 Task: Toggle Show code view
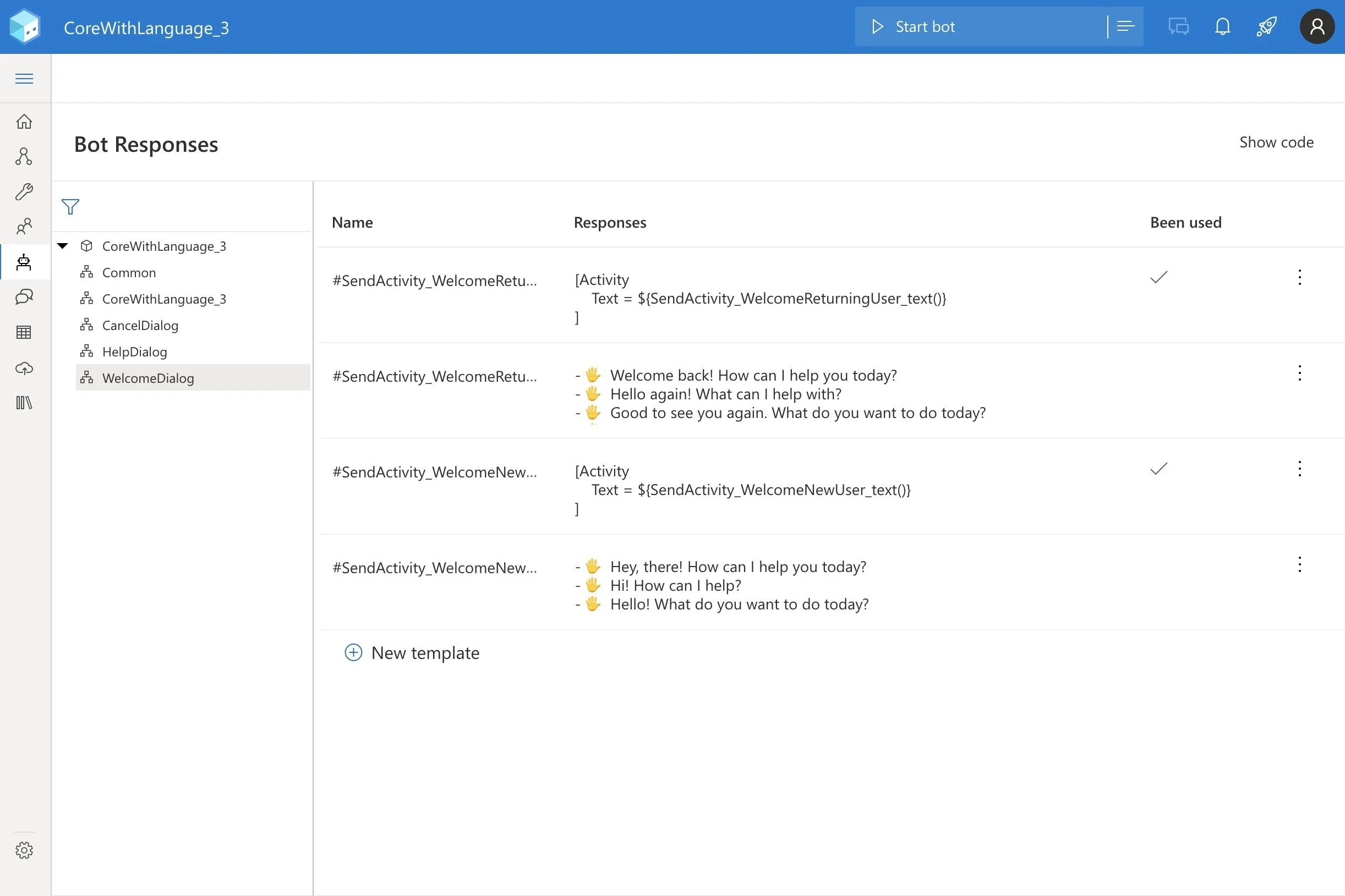(1276, 142)
